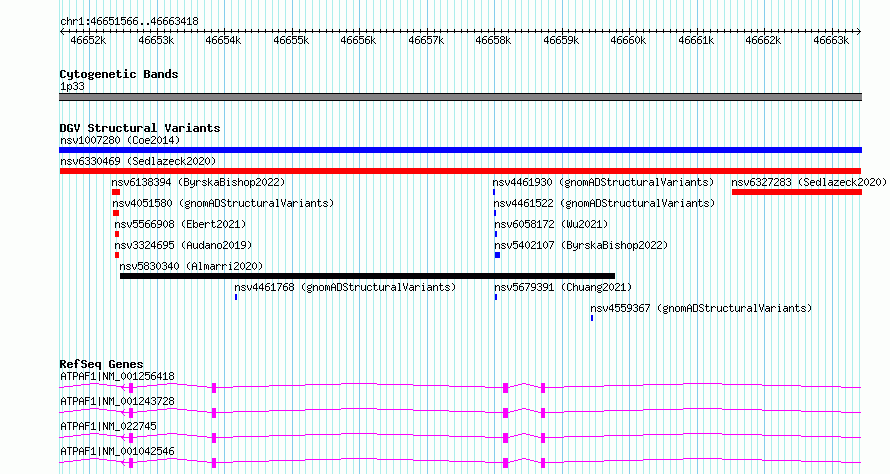The height and width of the screenshot is (474, 890).
Task: Click nsv6327283 (Sedlazeck2020) label
Action: point(809,182)
